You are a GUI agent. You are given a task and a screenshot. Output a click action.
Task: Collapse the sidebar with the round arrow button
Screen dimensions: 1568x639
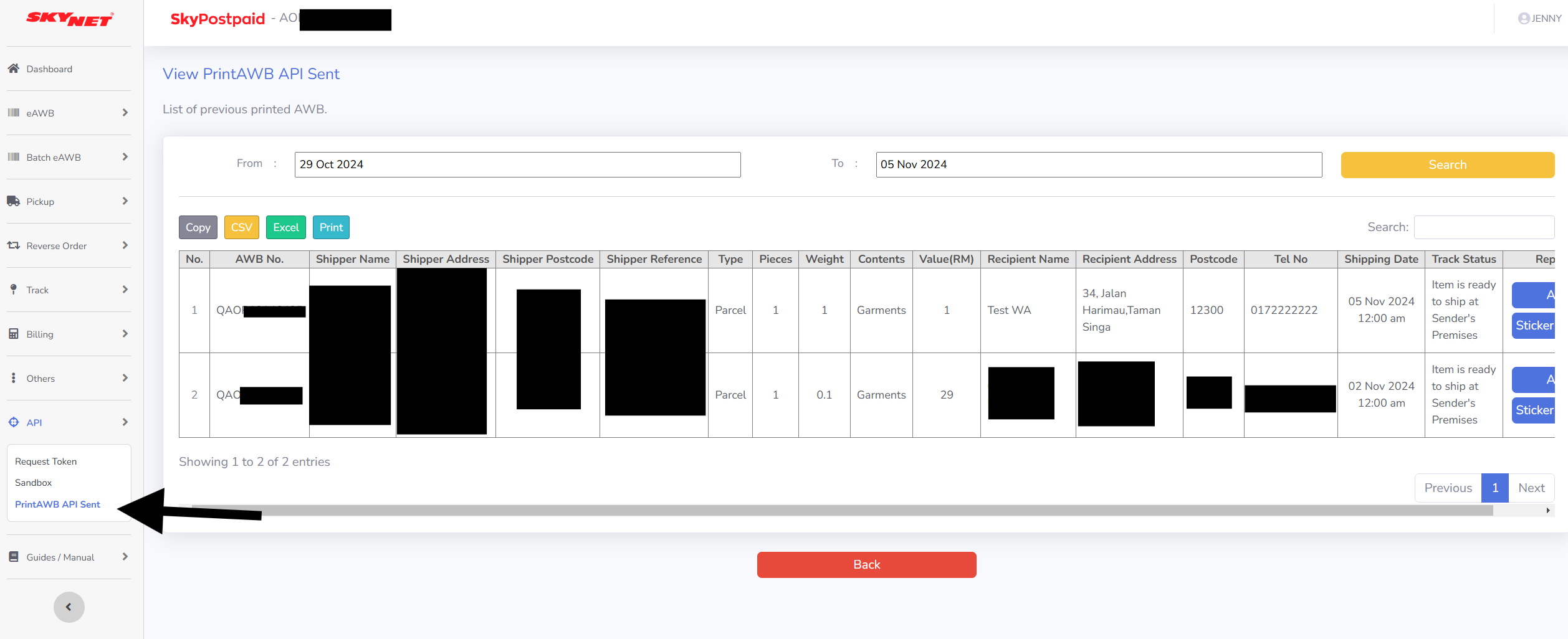(x=69, y=607)
